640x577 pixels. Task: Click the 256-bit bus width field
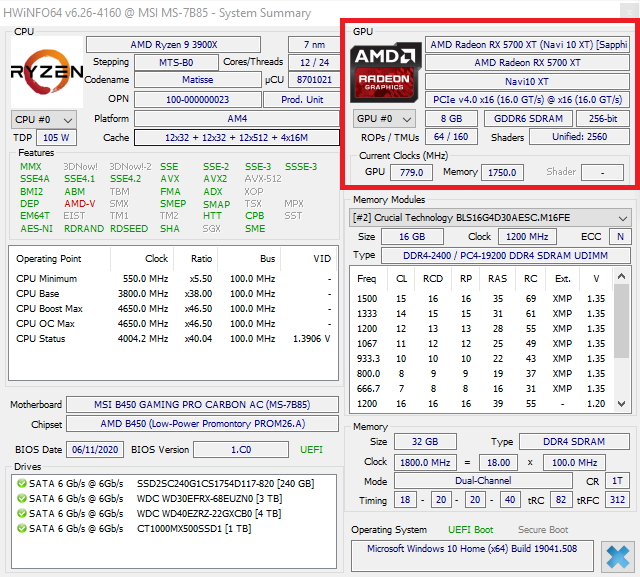point(603,119)
